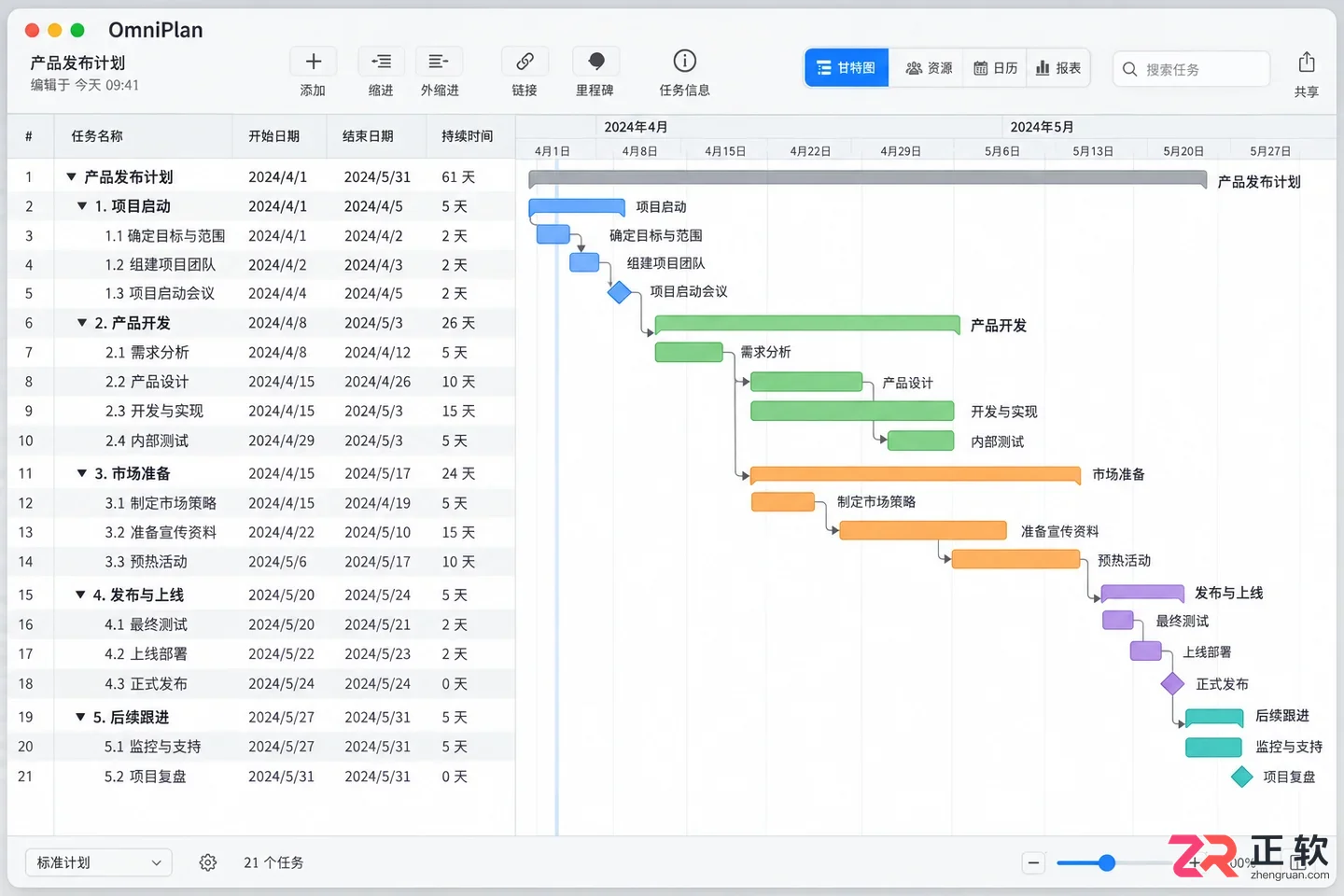Select the 项目启动会议 milestone diamond
Viewport: 1344px width, 896px height.
(620, 292)
